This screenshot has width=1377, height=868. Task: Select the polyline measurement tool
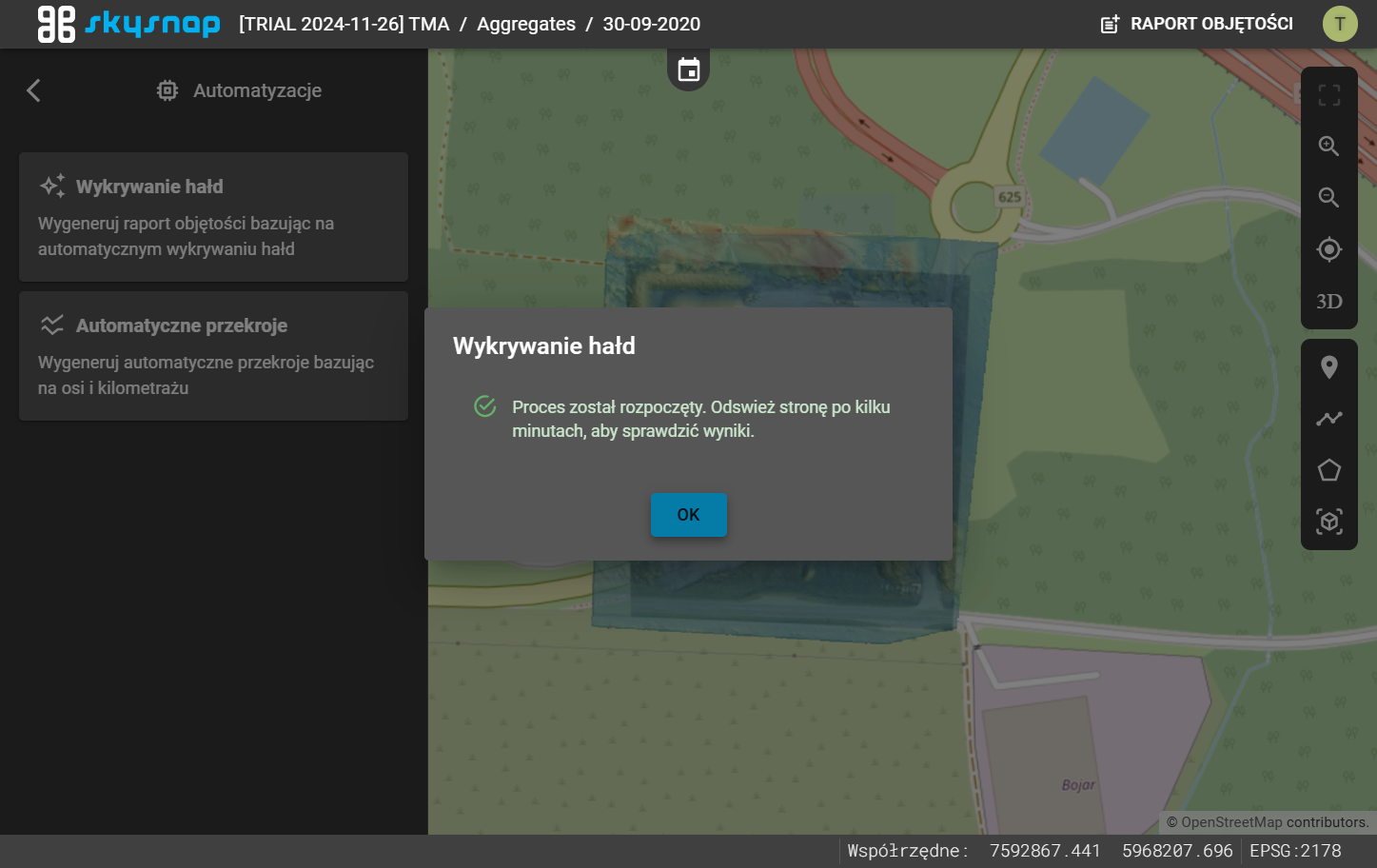pos(1328,419)
